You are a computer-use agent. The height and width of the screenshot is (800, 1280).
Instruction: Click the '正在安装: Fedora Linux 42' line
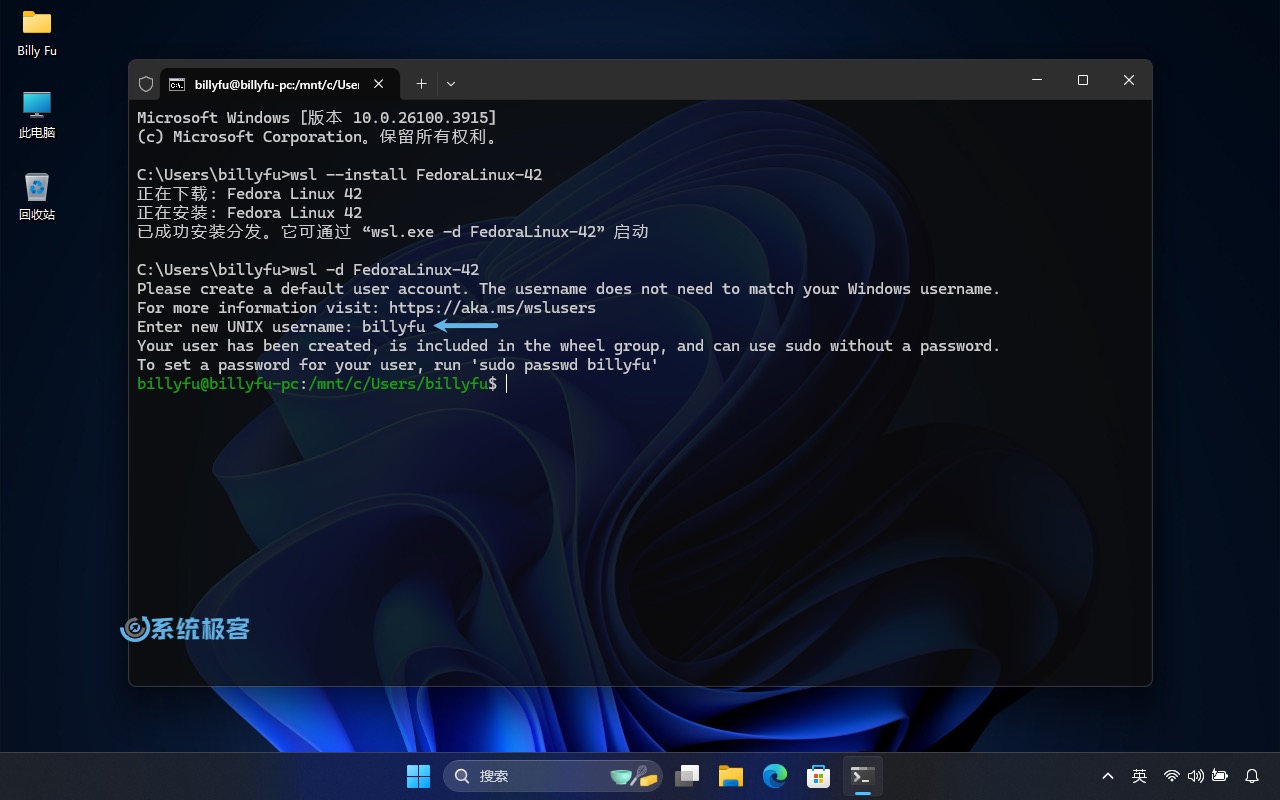point(249,213)
